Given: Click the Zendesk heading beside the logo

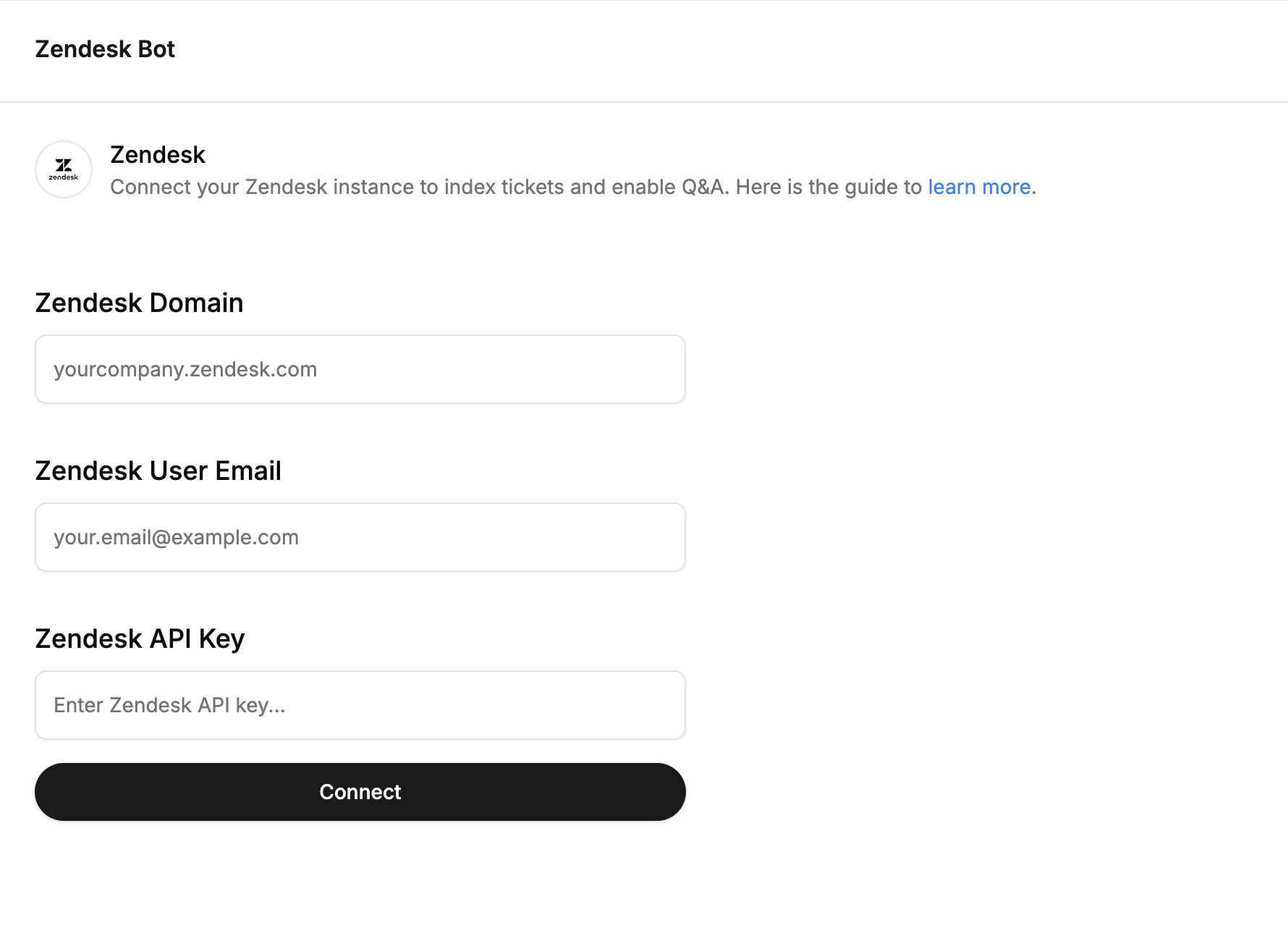Looking at the screenshot, I should pos(158,155).
